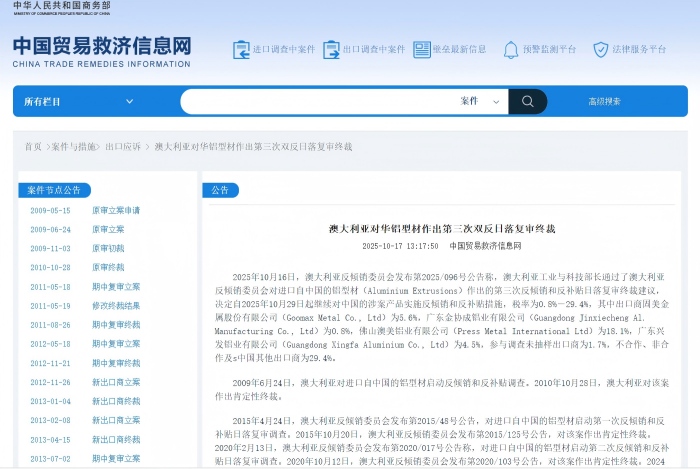The width and height of the screenshot is (700, 469).
Task: Click the 中华人民共和国商务部 ministry logo
Action: point(62,9)
